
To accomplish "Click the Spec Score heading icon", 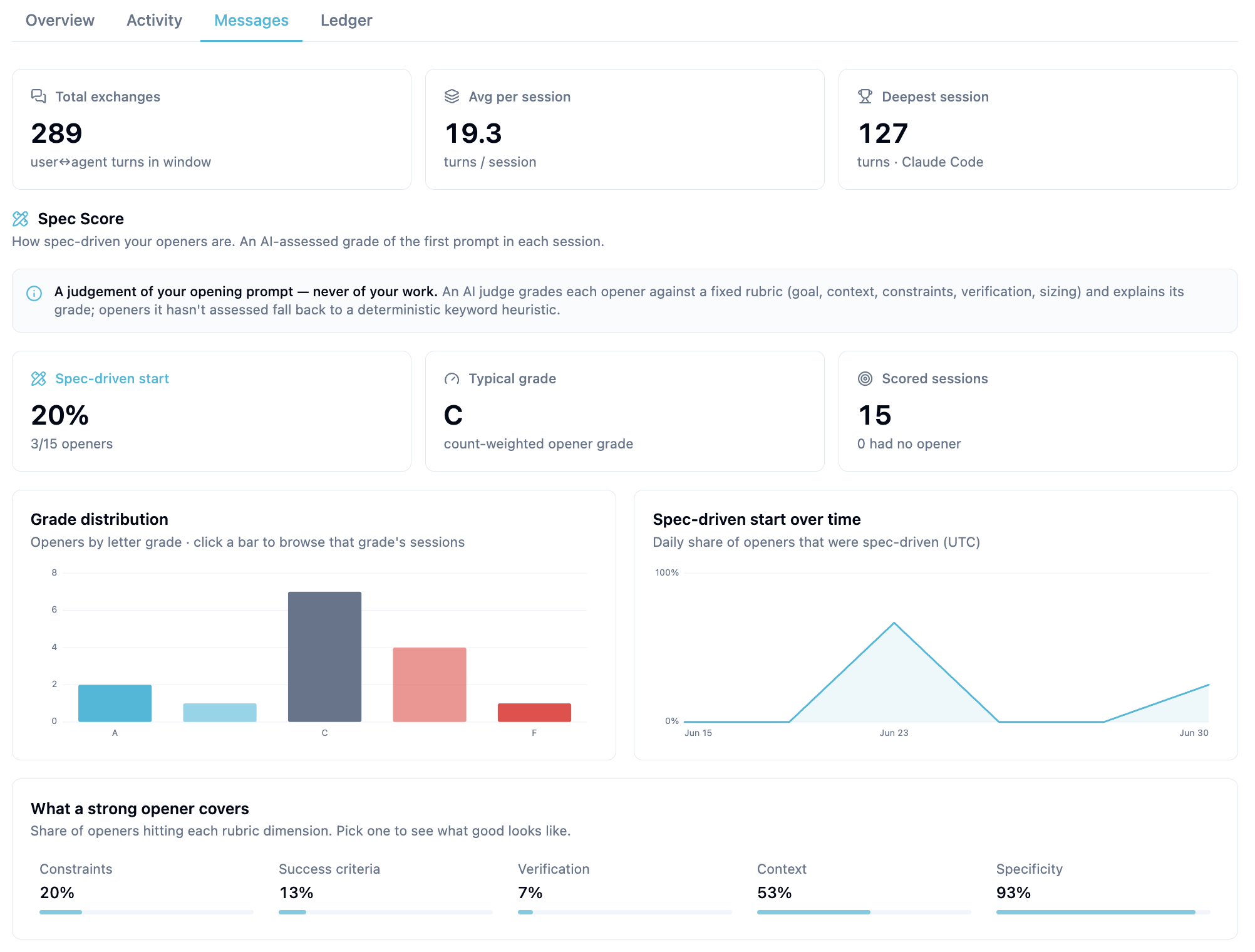I will pyautogui.click(x=21, y=219).
